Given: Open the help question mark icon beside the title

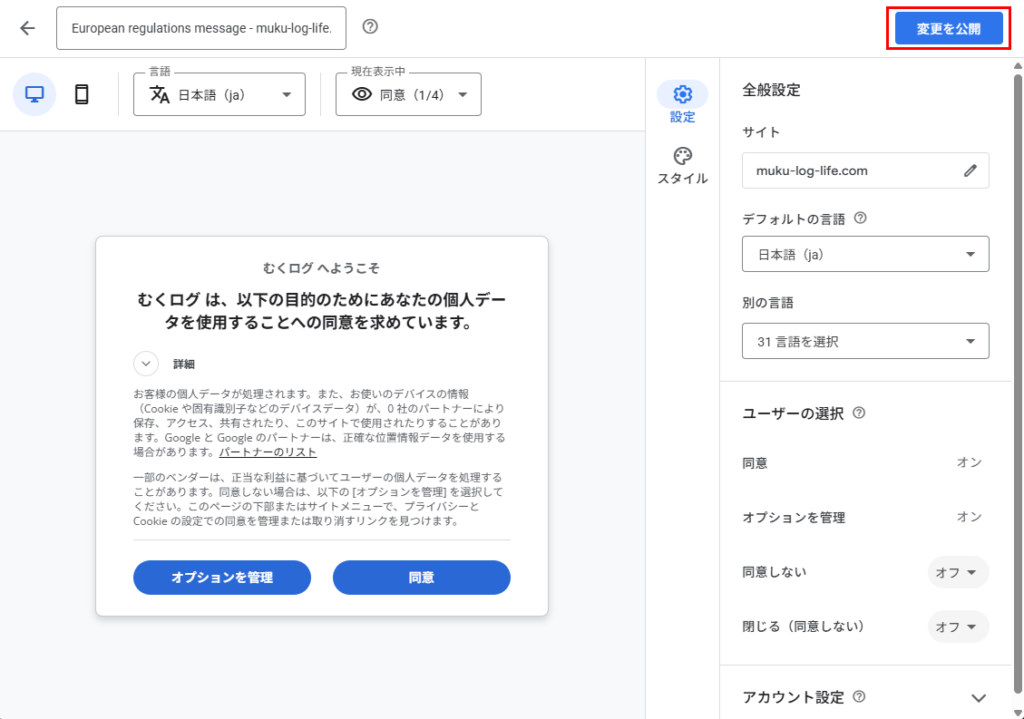Looking at the screenshot, I should 370,27.
